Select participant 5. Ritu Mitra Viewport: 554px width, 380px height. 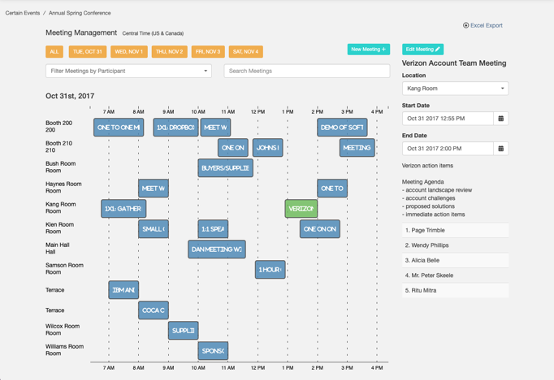coord(455,290)
